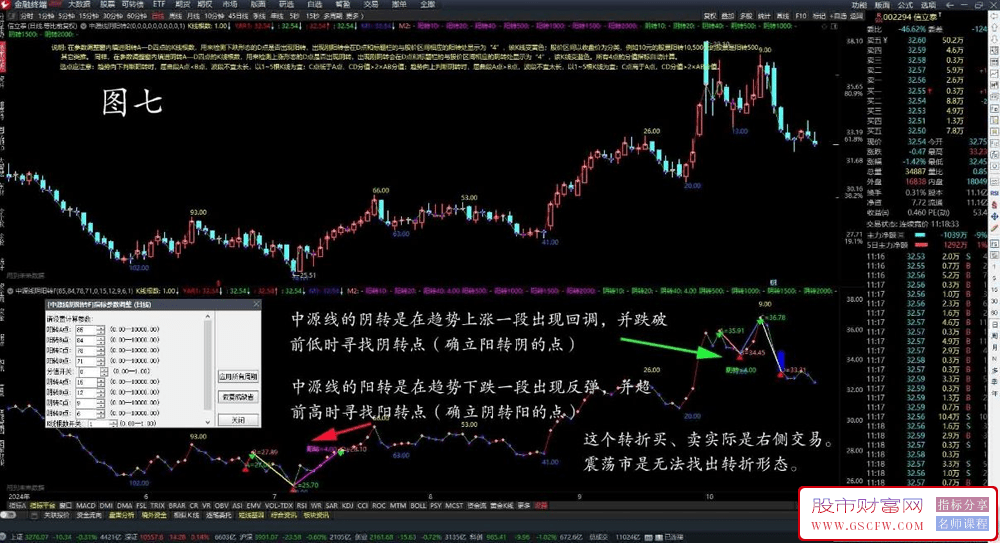Select the MACD indicator tab
1000x543 pixels.
pyautogui.click(x=86, y=505)
